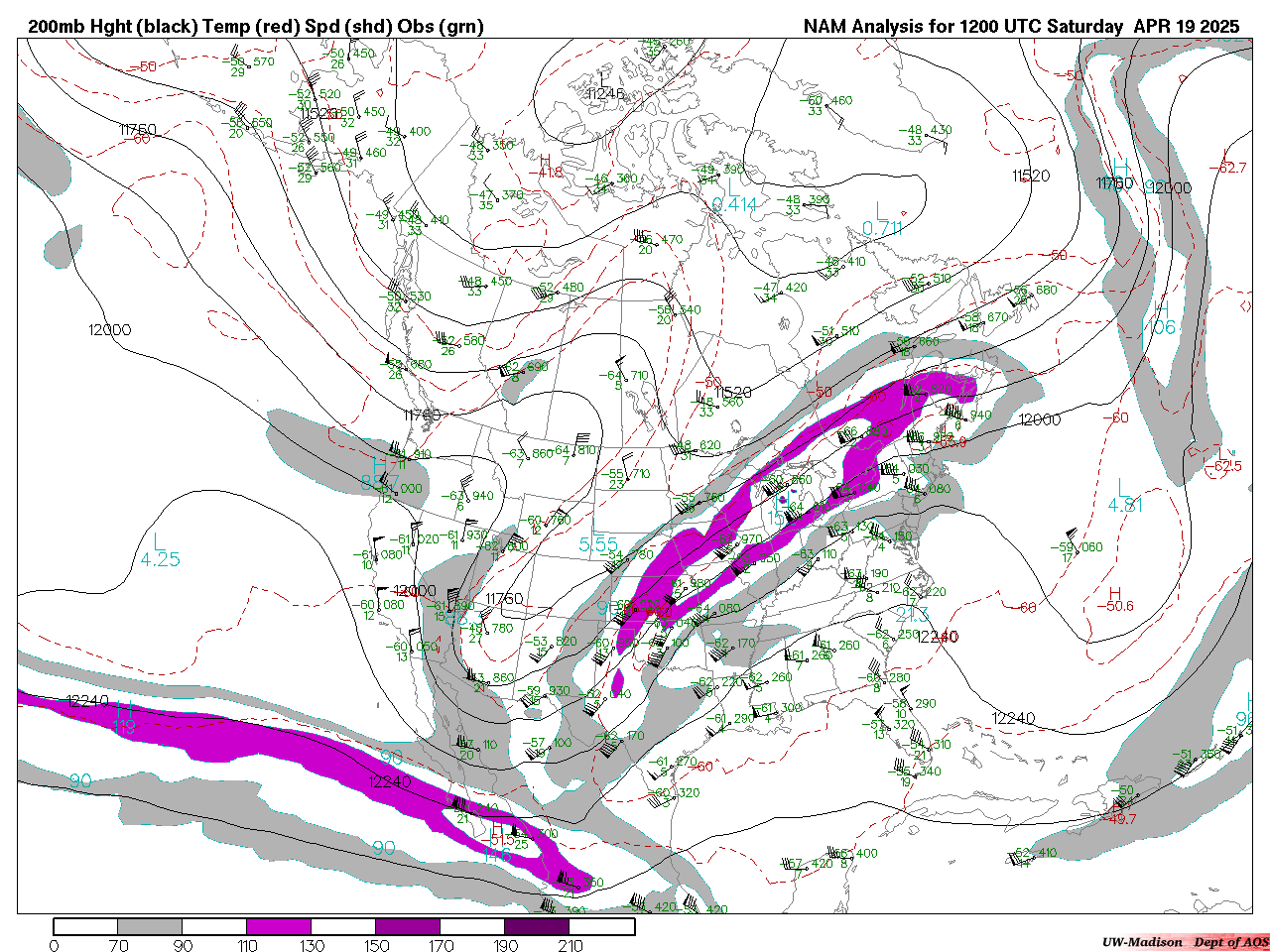
Task: Click the cyan "106" high wind value
Action: (1161, 327)
